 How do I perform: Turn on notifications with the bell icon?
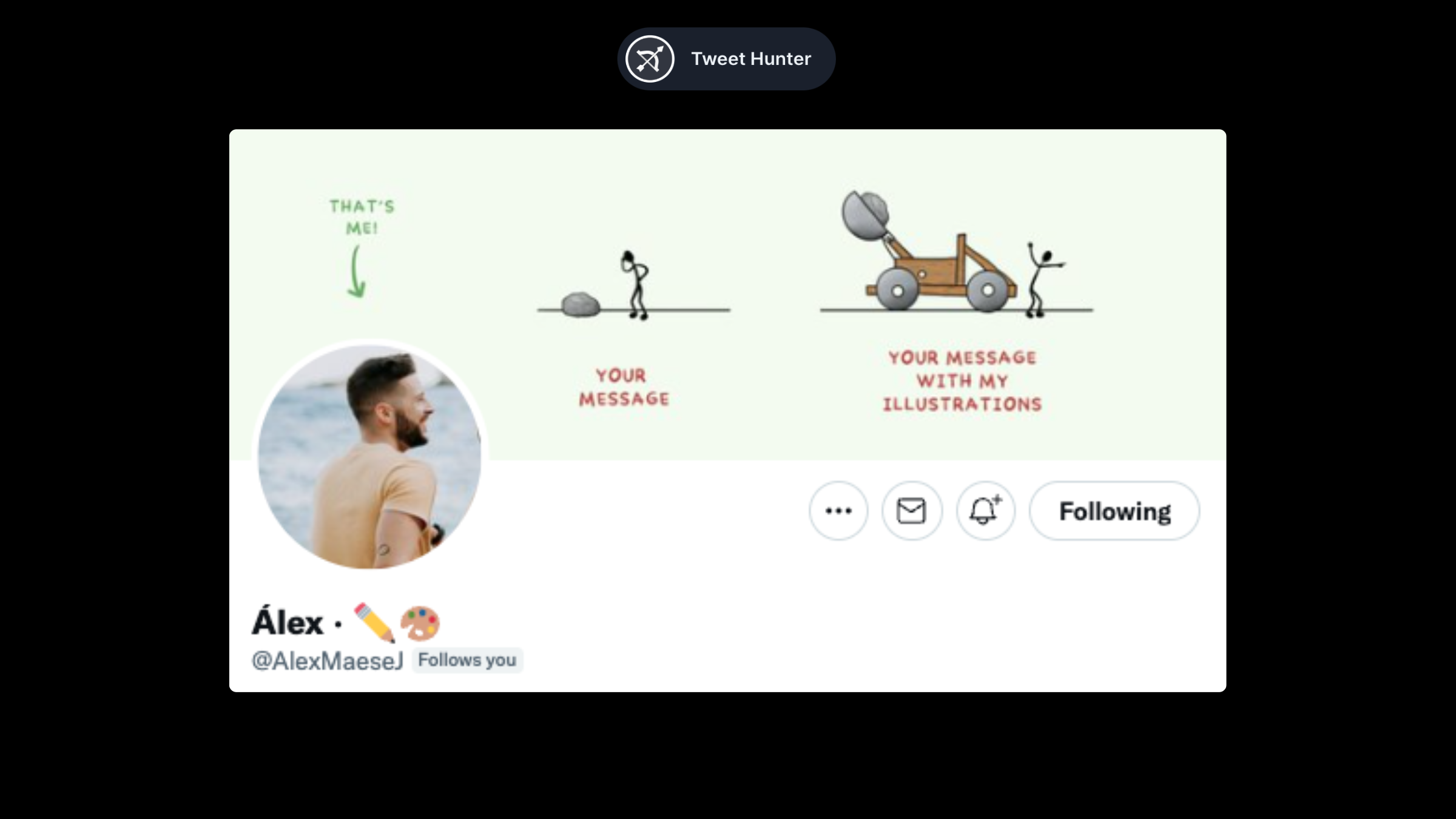pos(985,511)
